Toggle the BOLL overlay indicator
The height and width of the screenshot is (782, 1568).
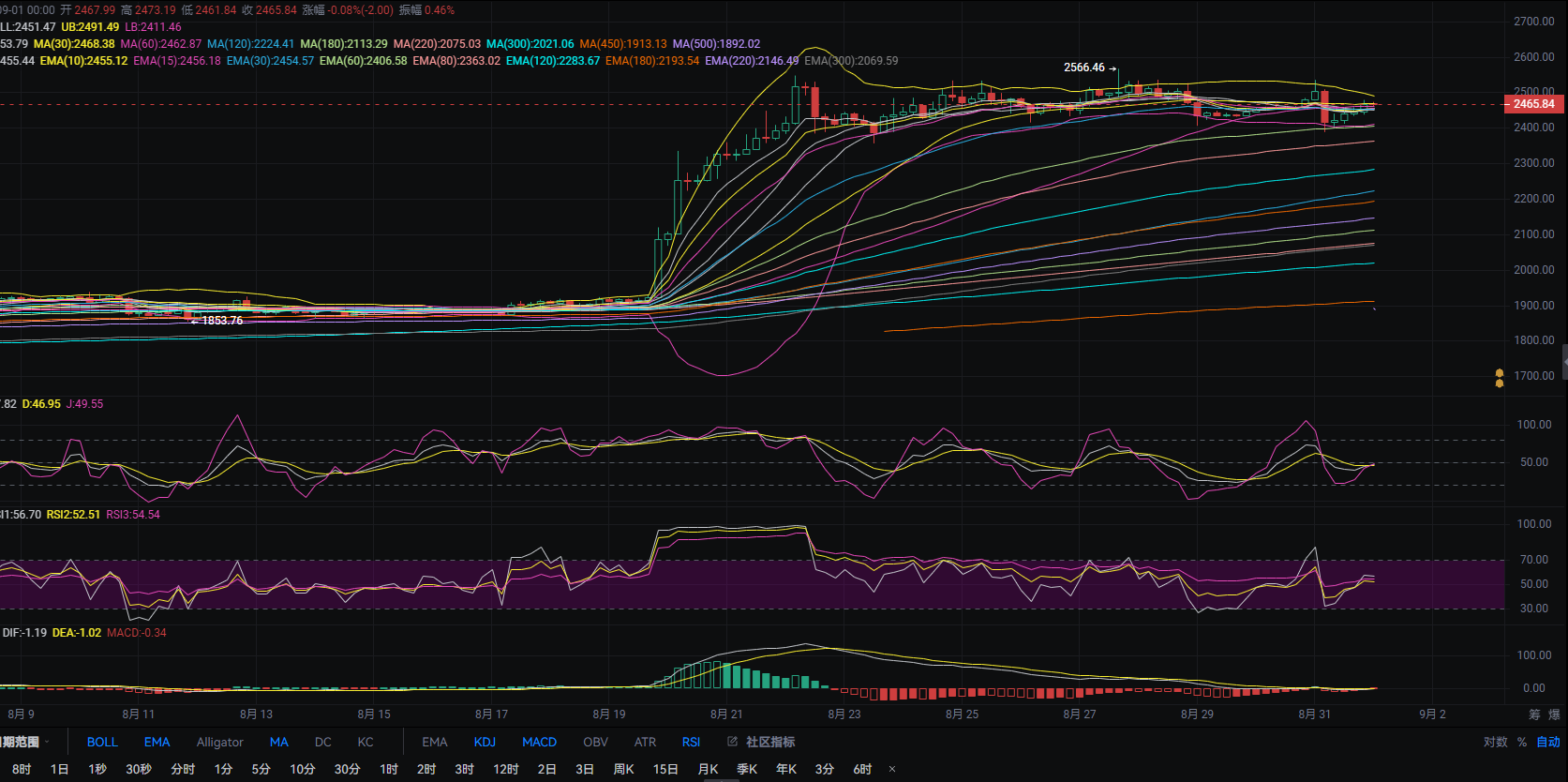click(x=102, y=742)
